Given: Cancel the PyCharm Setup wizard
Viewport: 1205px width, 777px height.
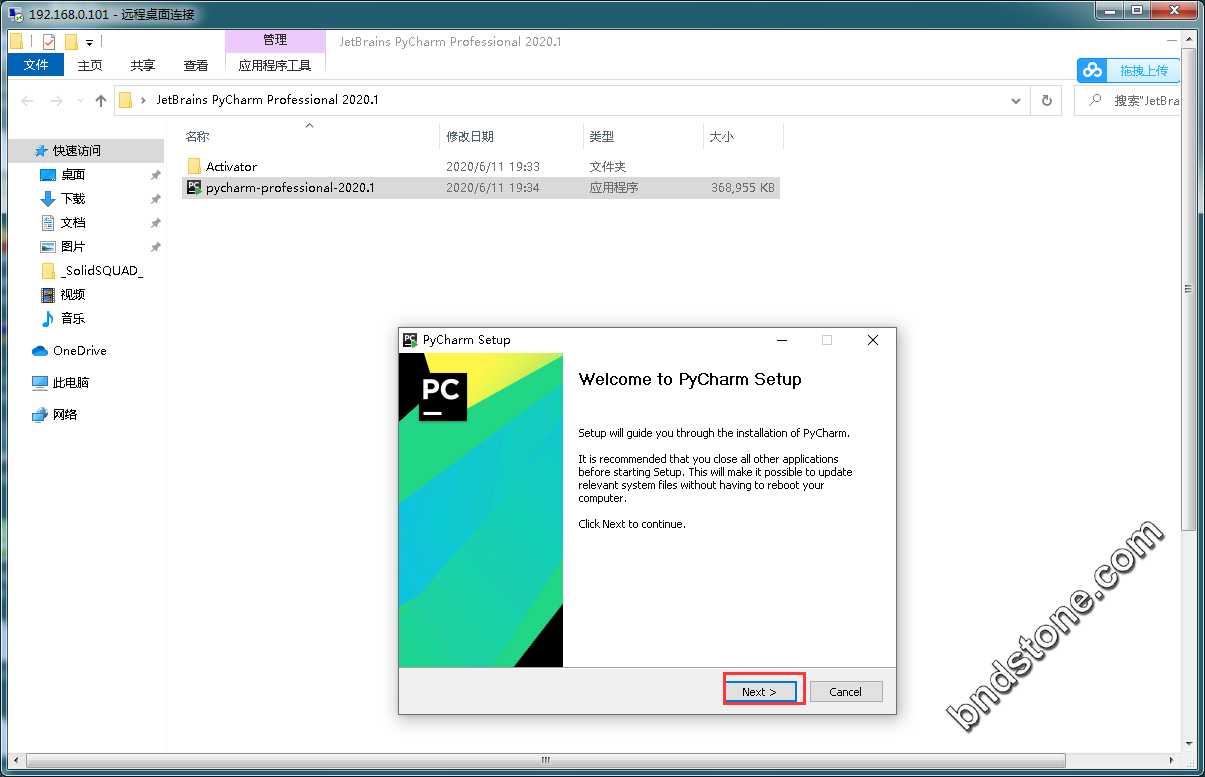Looking at the screenshot, I should point(845,691).
